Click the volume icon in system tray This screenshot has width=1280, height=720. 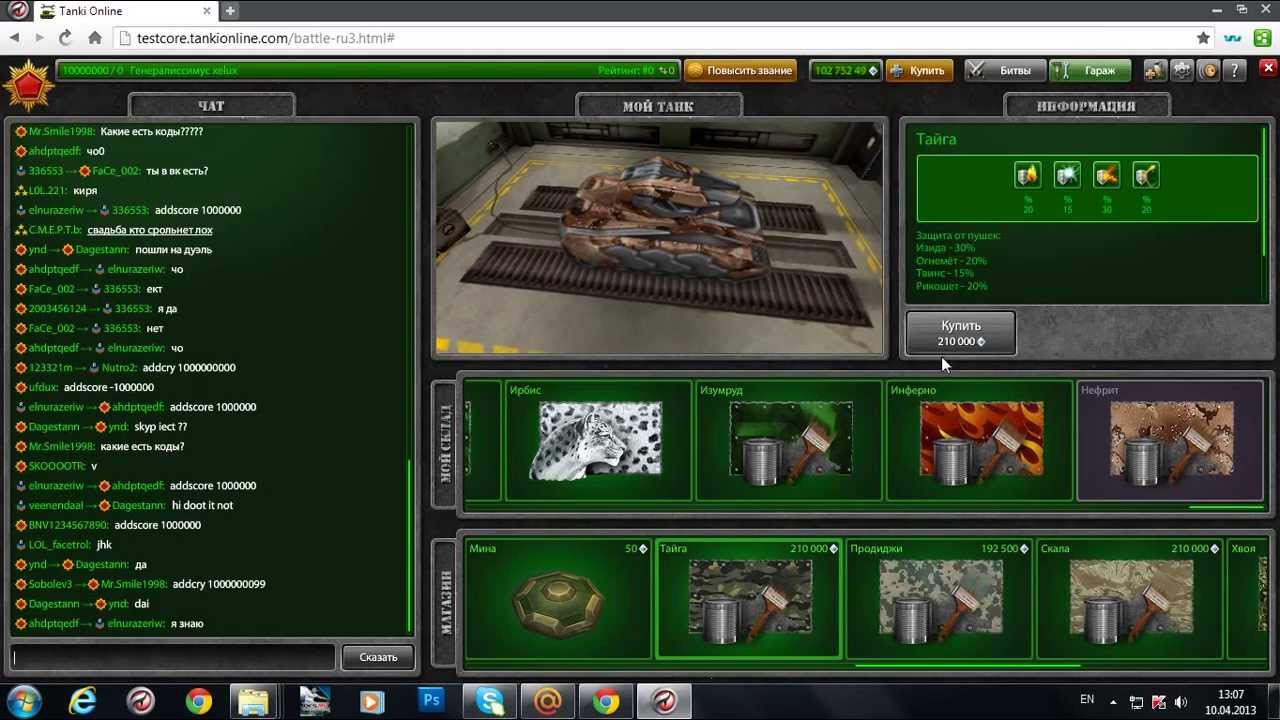(x=1181, y=702)
